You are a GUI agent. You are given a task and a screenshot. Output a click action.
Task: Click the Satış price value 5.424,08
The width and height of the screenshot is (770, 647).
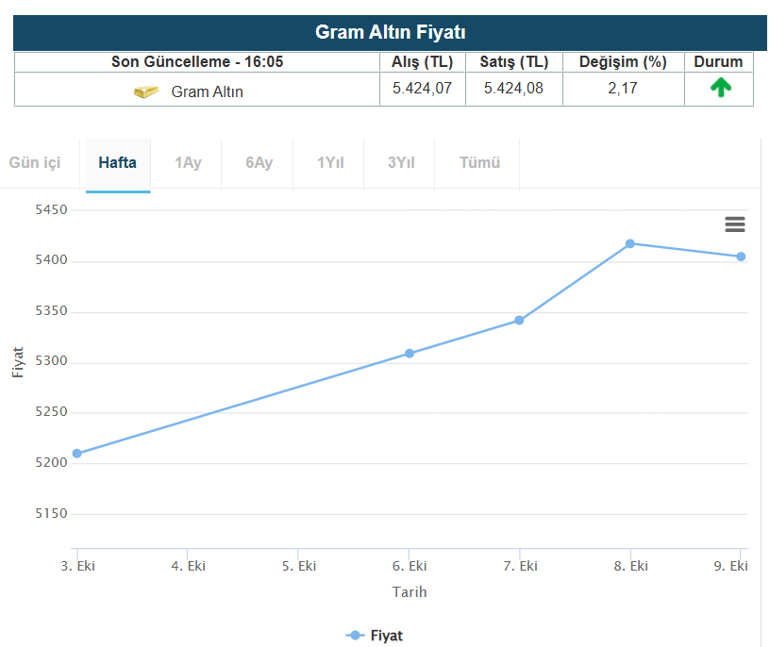pos(513,88)
